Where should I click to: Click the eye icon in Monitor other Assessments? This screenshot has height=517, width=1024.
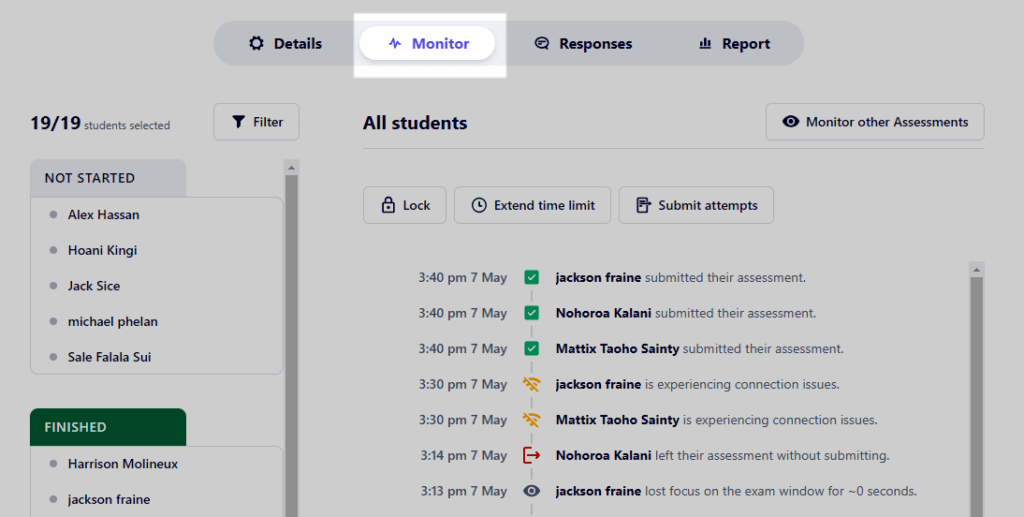(791, 122)
